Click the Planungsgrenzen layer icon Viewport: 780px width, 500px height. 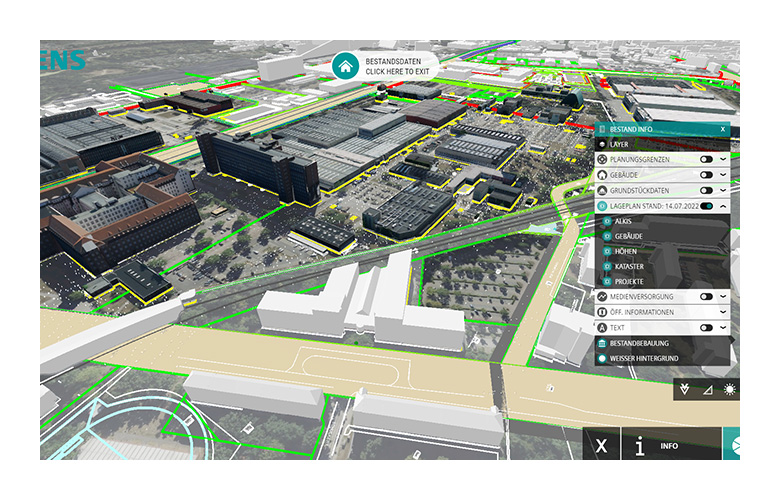(602, 159)
